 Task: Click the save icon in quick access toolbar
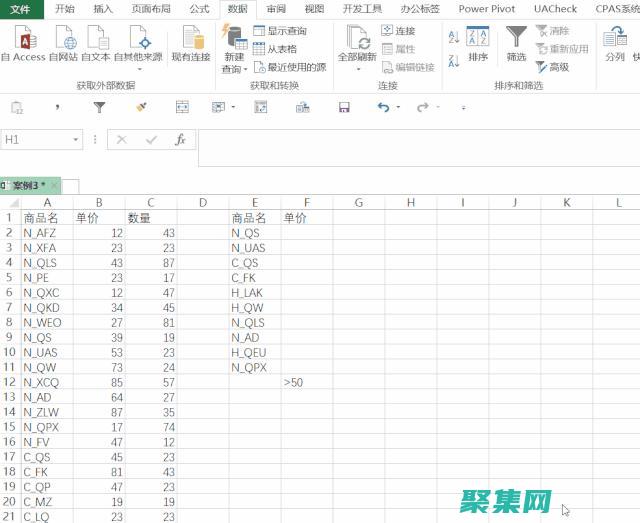pos(344,107)
